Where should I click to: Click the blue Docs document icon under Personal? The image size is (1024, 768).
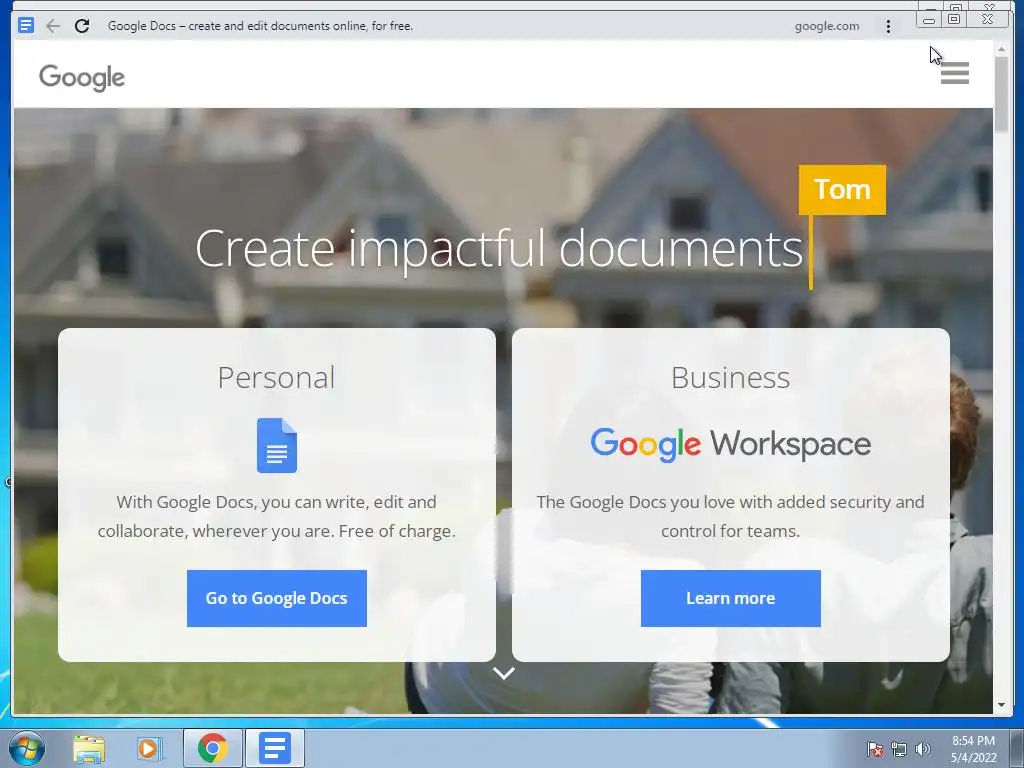point(277,445)
